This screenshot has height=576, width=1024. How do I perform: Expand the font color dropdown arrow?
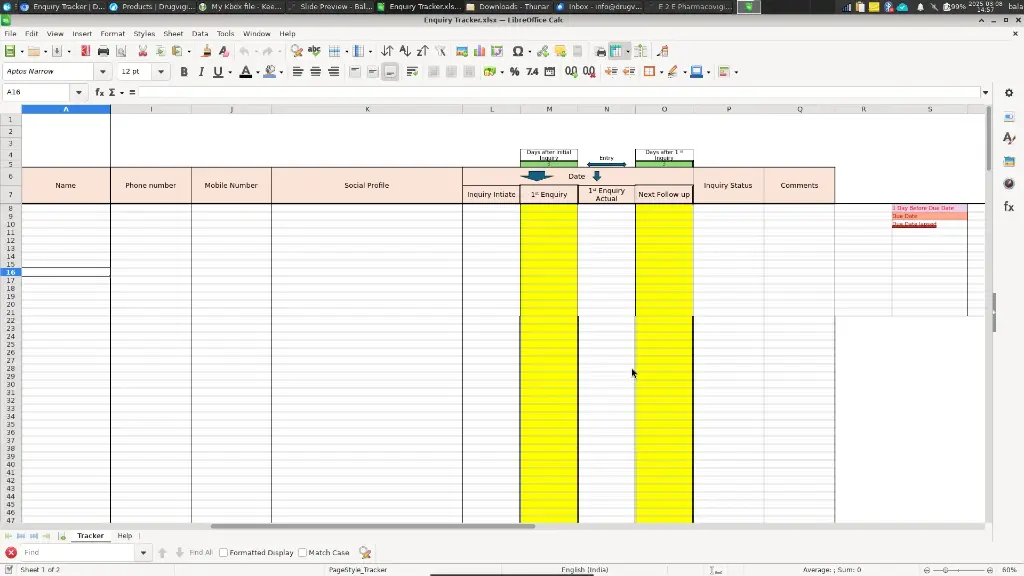coord(257,71)
